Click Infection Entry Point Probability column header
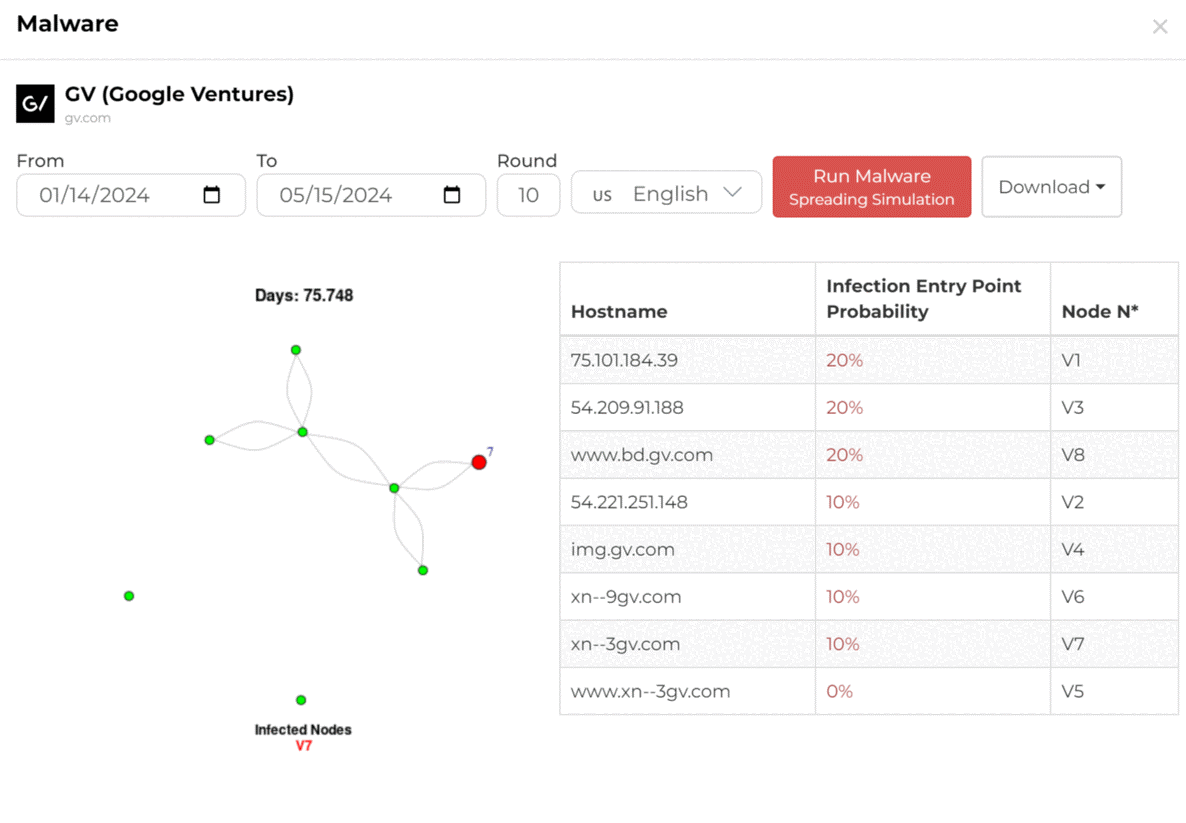The height and width of the screenshot is (823, 1186). point(923,299)
